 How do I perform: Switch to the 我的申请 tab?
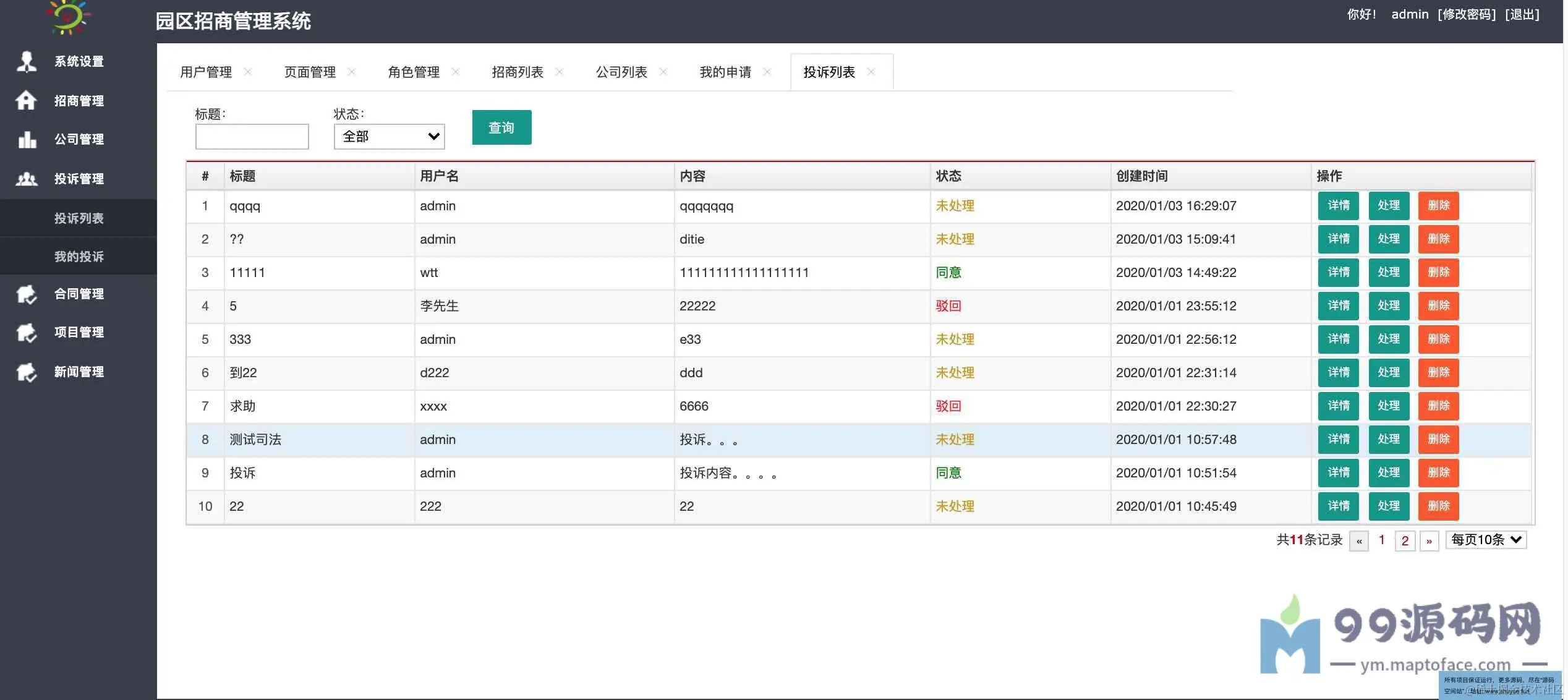(x=725, y=72)
